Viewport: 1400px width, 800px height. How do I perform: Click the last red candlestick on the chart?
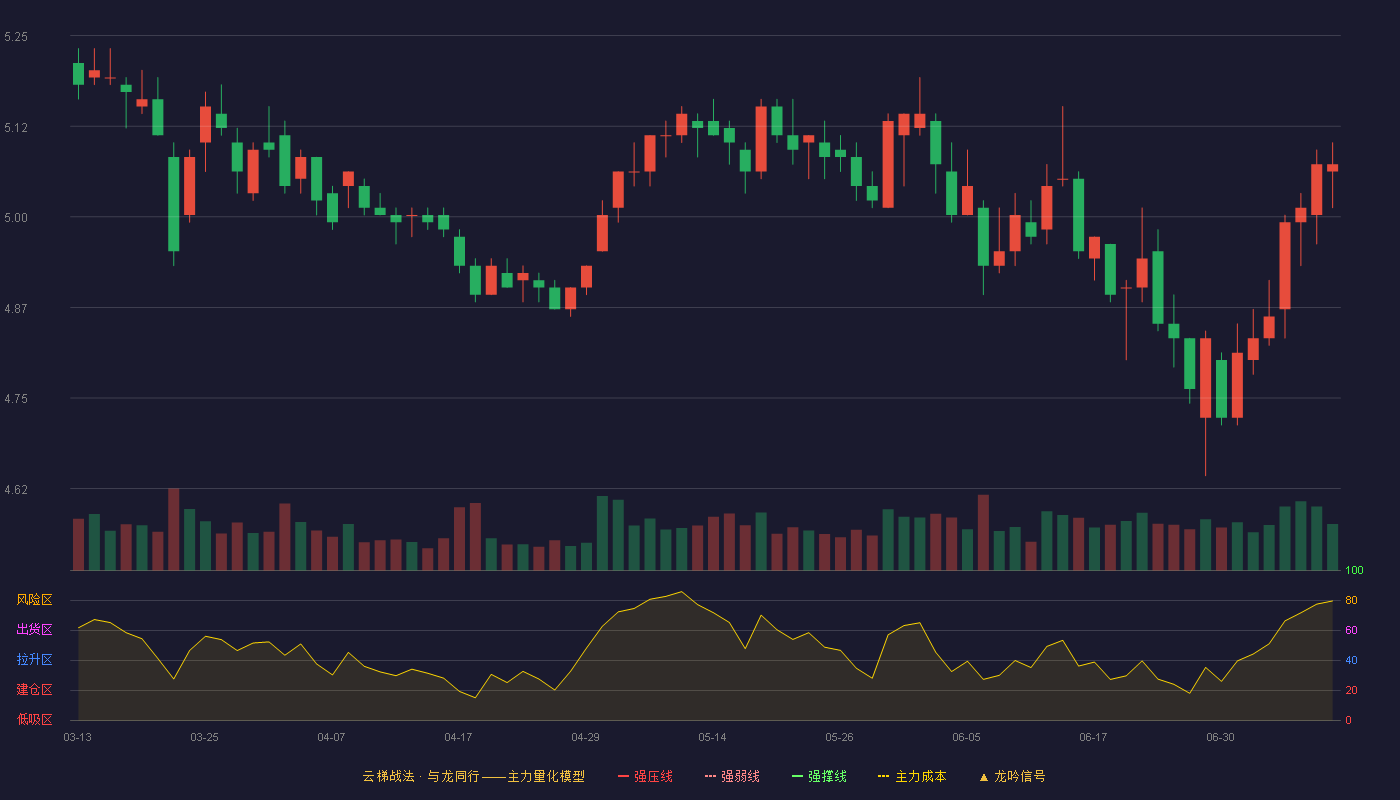[x=1332, y=168]
